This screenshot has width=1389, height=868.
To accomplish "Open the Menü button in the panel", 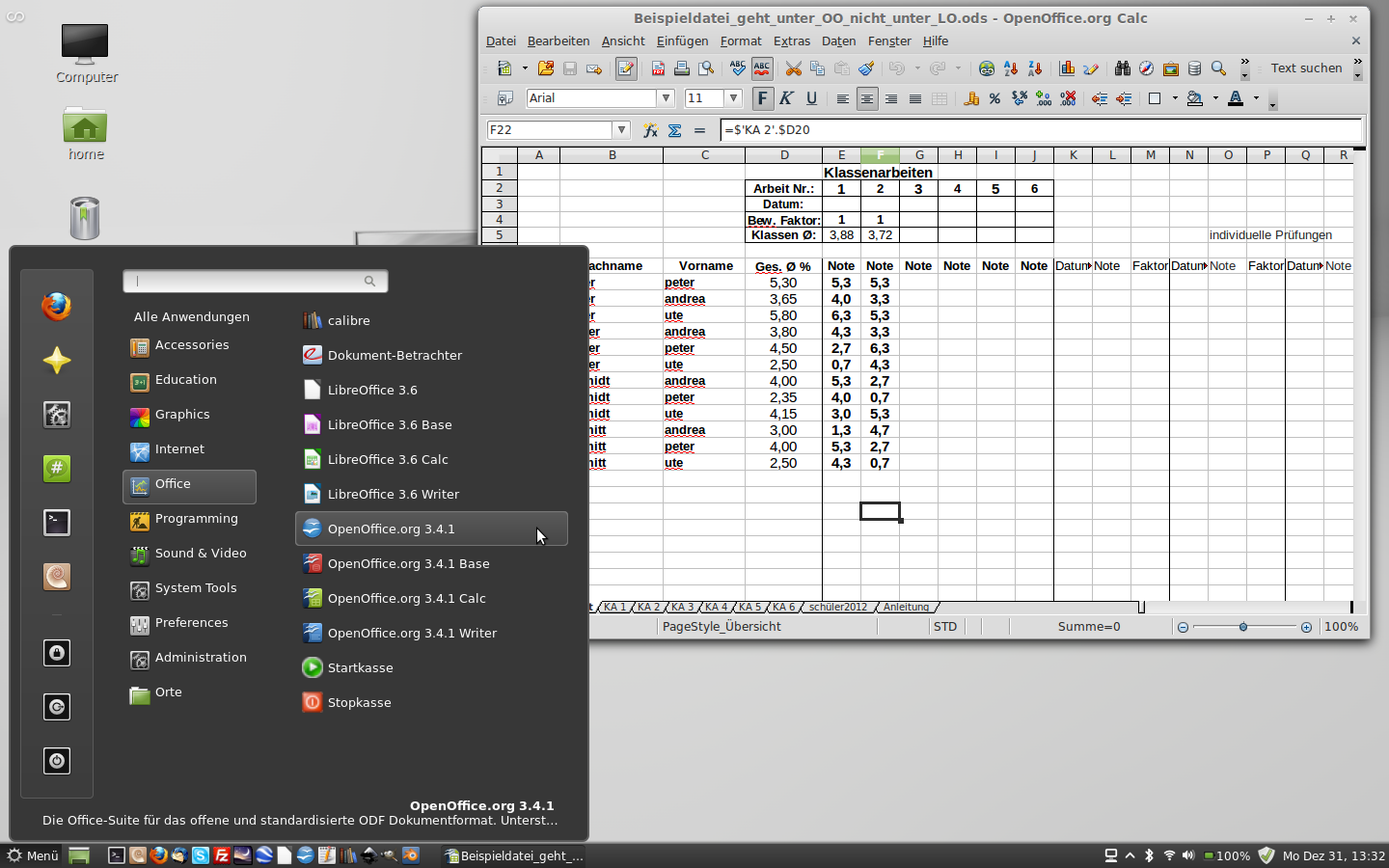I will (x=33, y=855).
